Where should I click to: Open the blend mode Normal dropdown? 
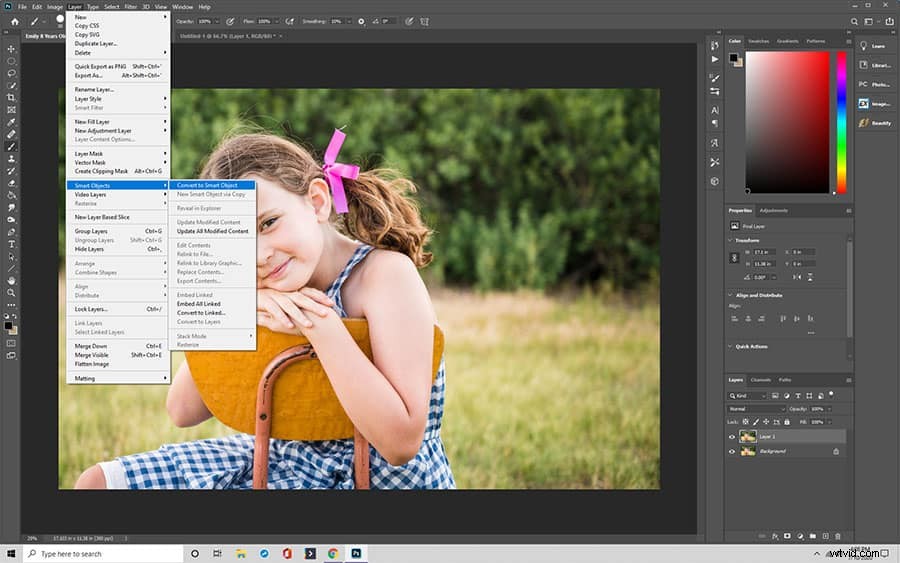tap(757, 409)
